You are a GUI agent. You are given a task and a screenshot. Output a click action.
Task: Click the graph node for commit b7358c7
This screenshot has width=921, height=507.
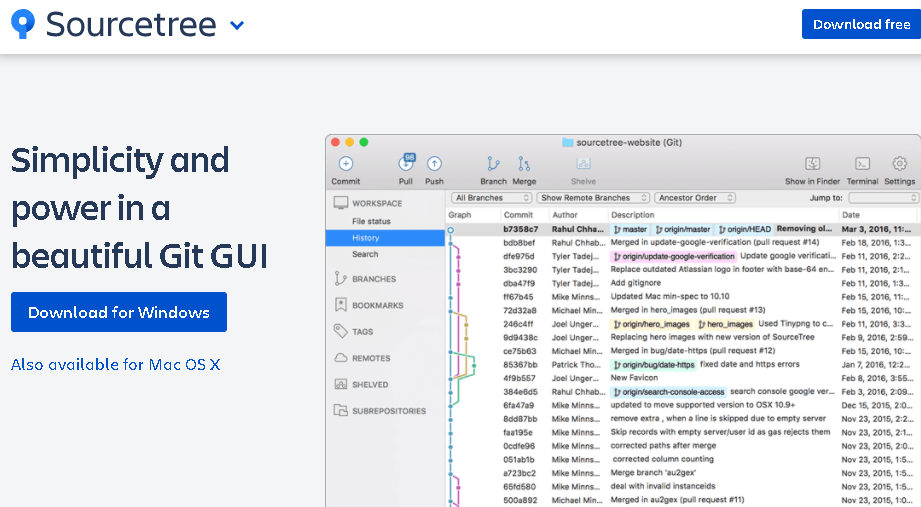pyautogui.click(x=451, y=230)
